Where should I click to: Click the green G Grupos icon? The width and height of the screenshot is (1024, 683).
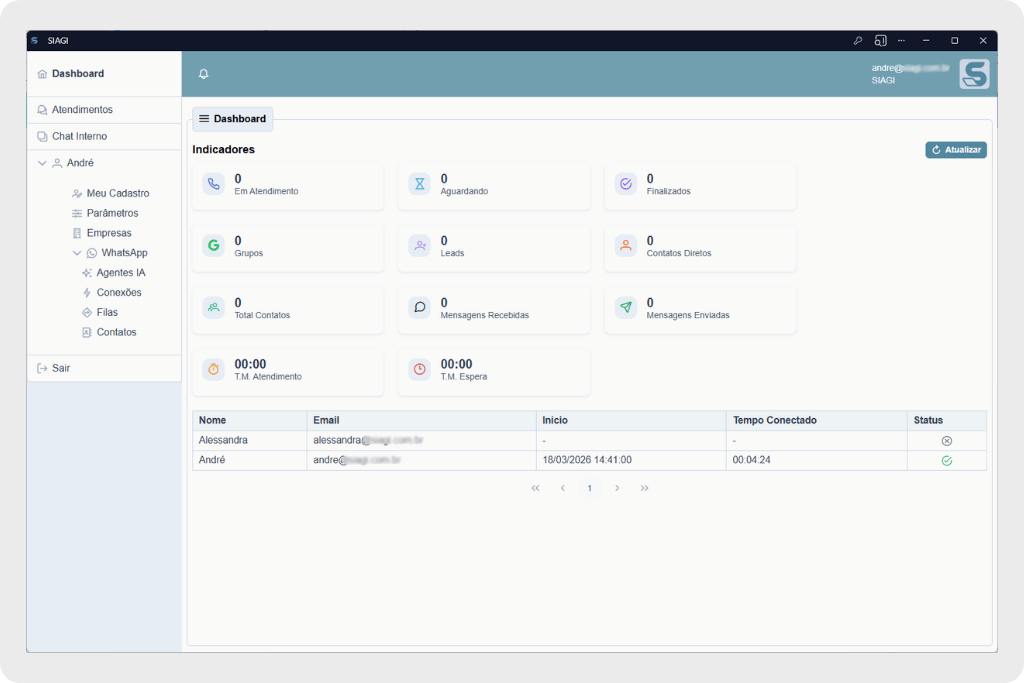tap(213, 246)
